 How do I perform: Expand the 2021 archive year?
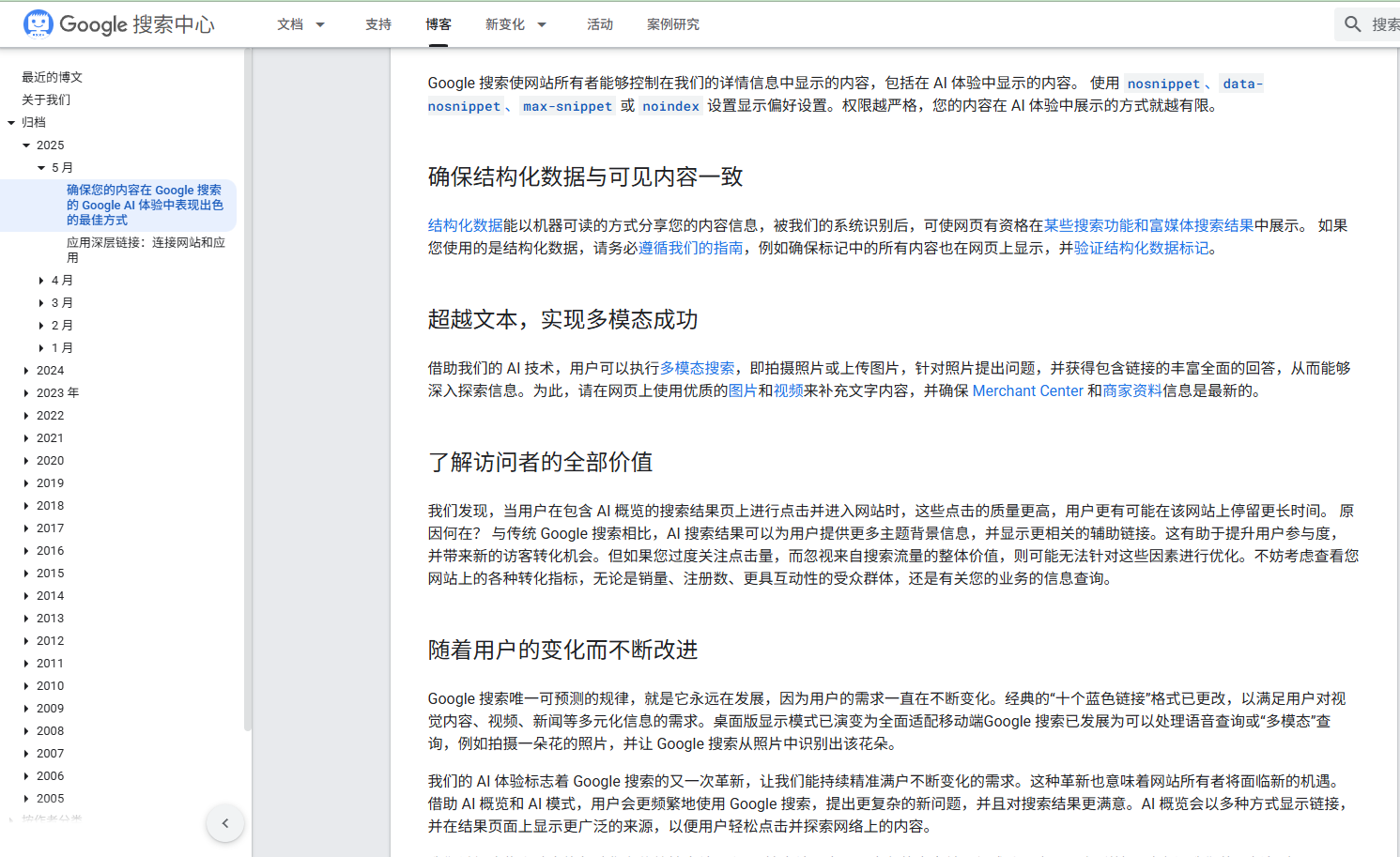[26, 438]
